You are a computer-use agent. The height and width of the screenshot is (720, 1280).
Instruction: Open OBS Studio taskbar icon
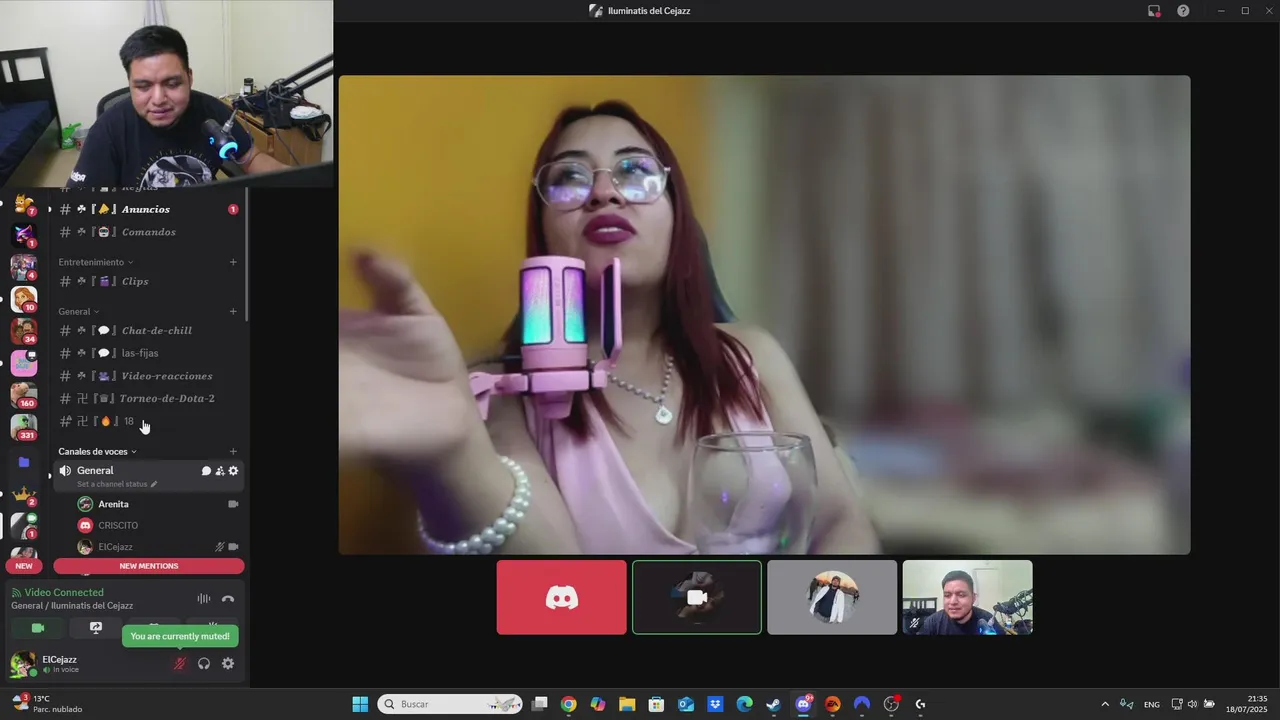click(891, 704)
